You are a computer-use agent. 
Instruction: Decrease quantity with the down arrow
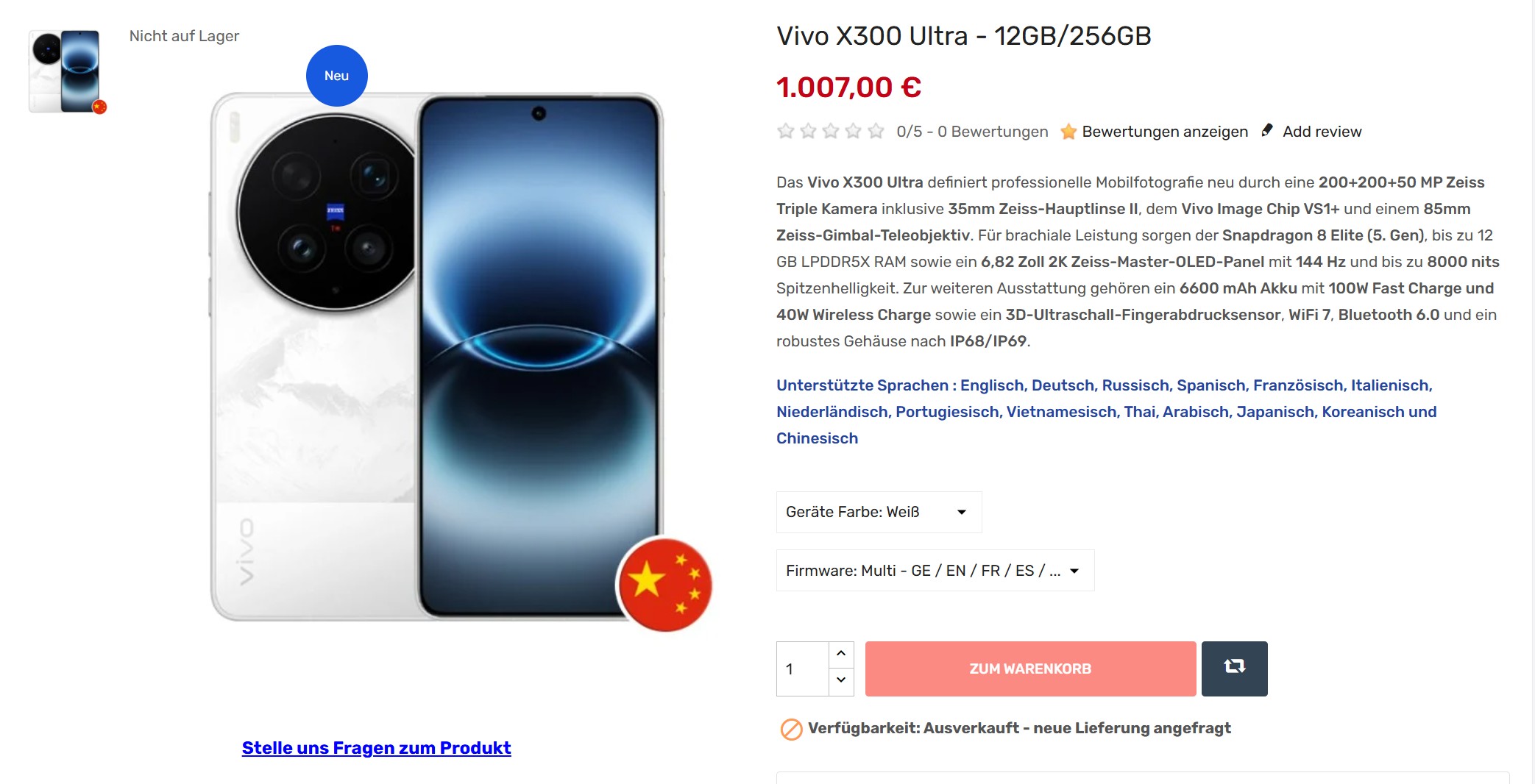(x=841, y=680)
